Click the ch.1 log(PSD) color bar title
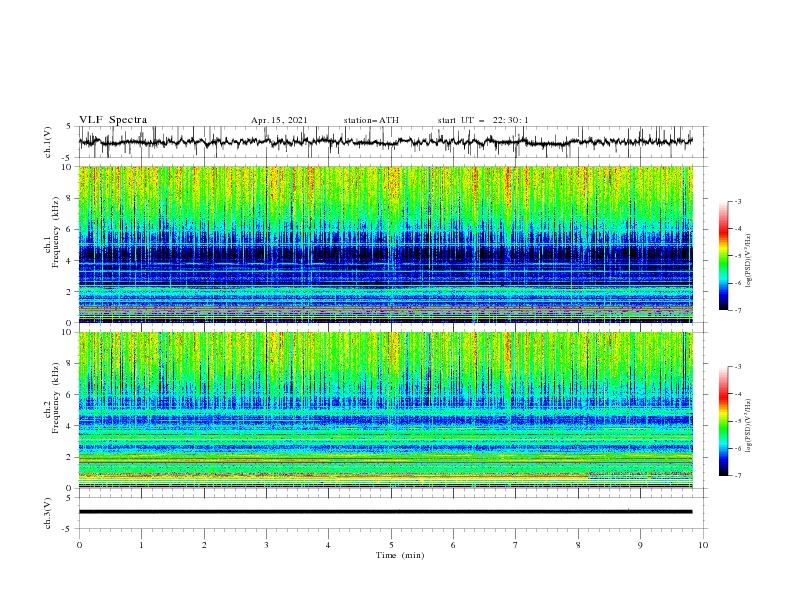Image resolution: width=792 pixels, height=612 pixels. [x=749, y=261]
